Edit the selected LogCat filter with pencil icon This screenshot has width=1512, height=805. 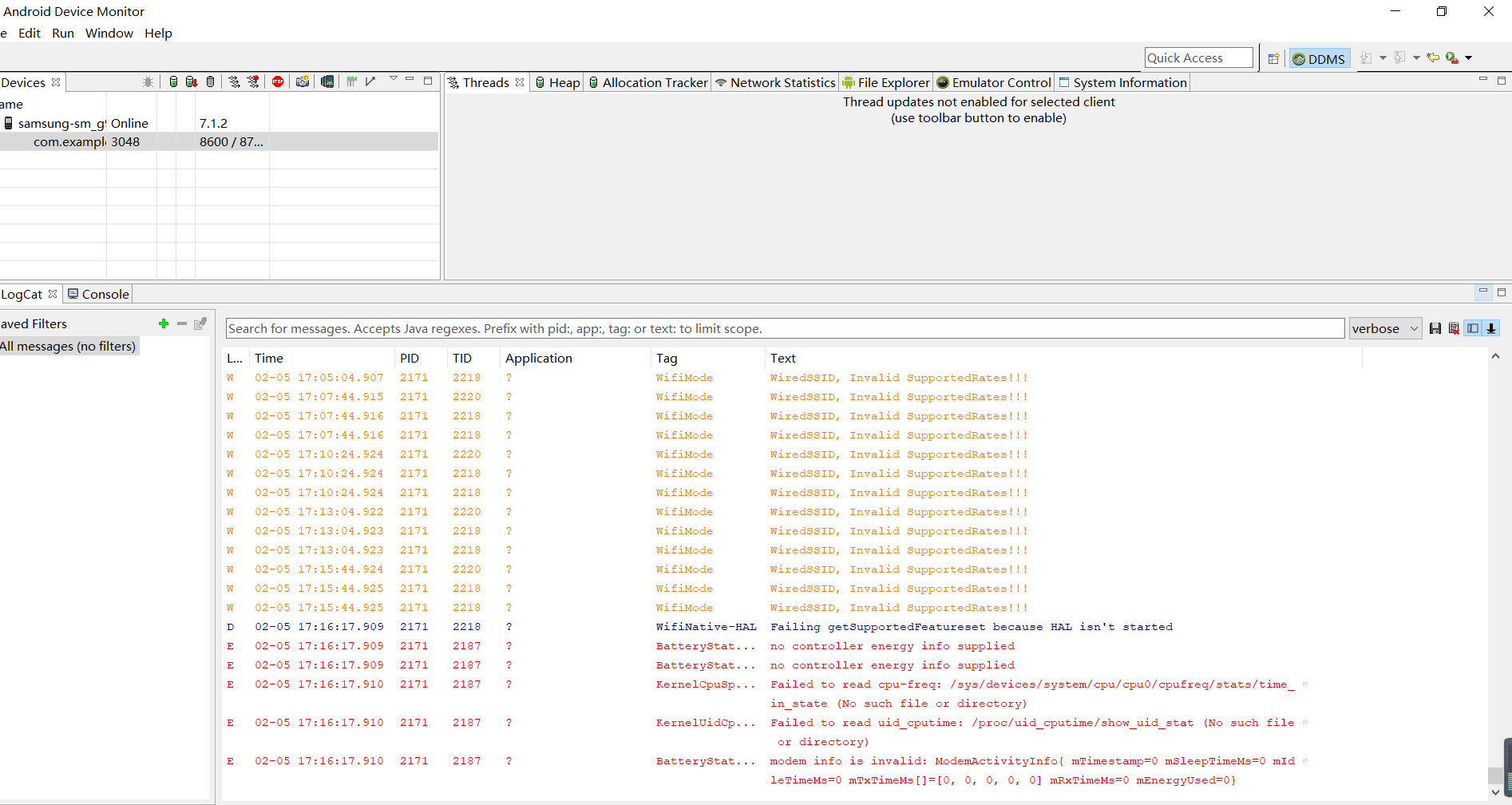click(x=200, y=323)
